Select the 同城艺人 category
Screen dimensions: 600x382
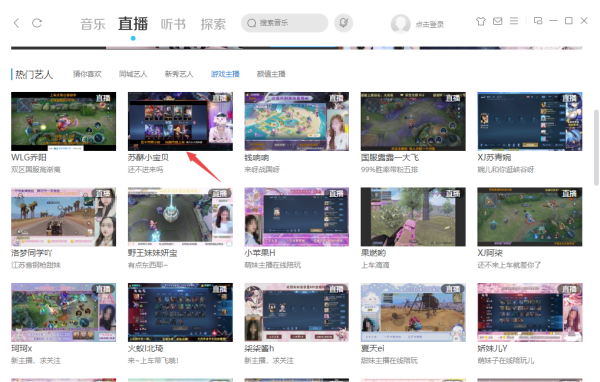[x=133, y=74]
